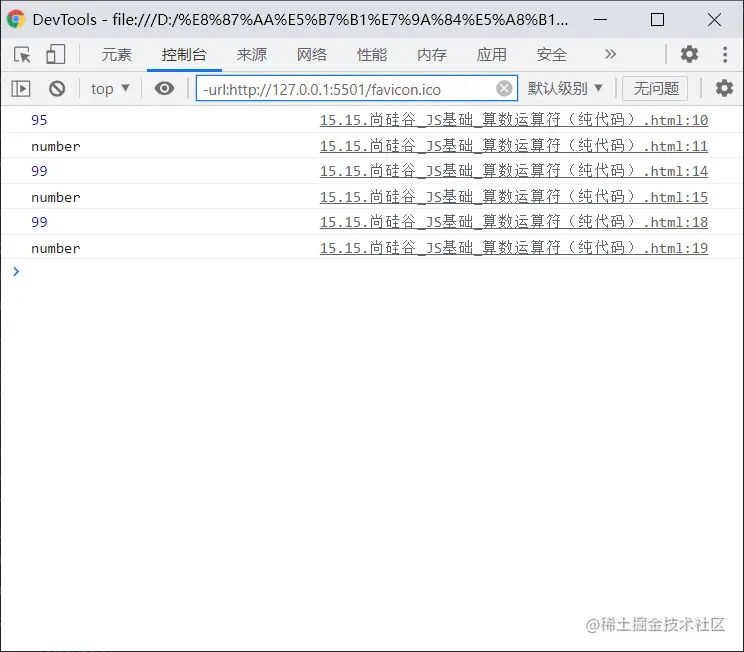Image resolution: width=744 pixels, height=652 pixels.
Task: Clear the filter text with X icon
Action: click(x=504, y=89)
